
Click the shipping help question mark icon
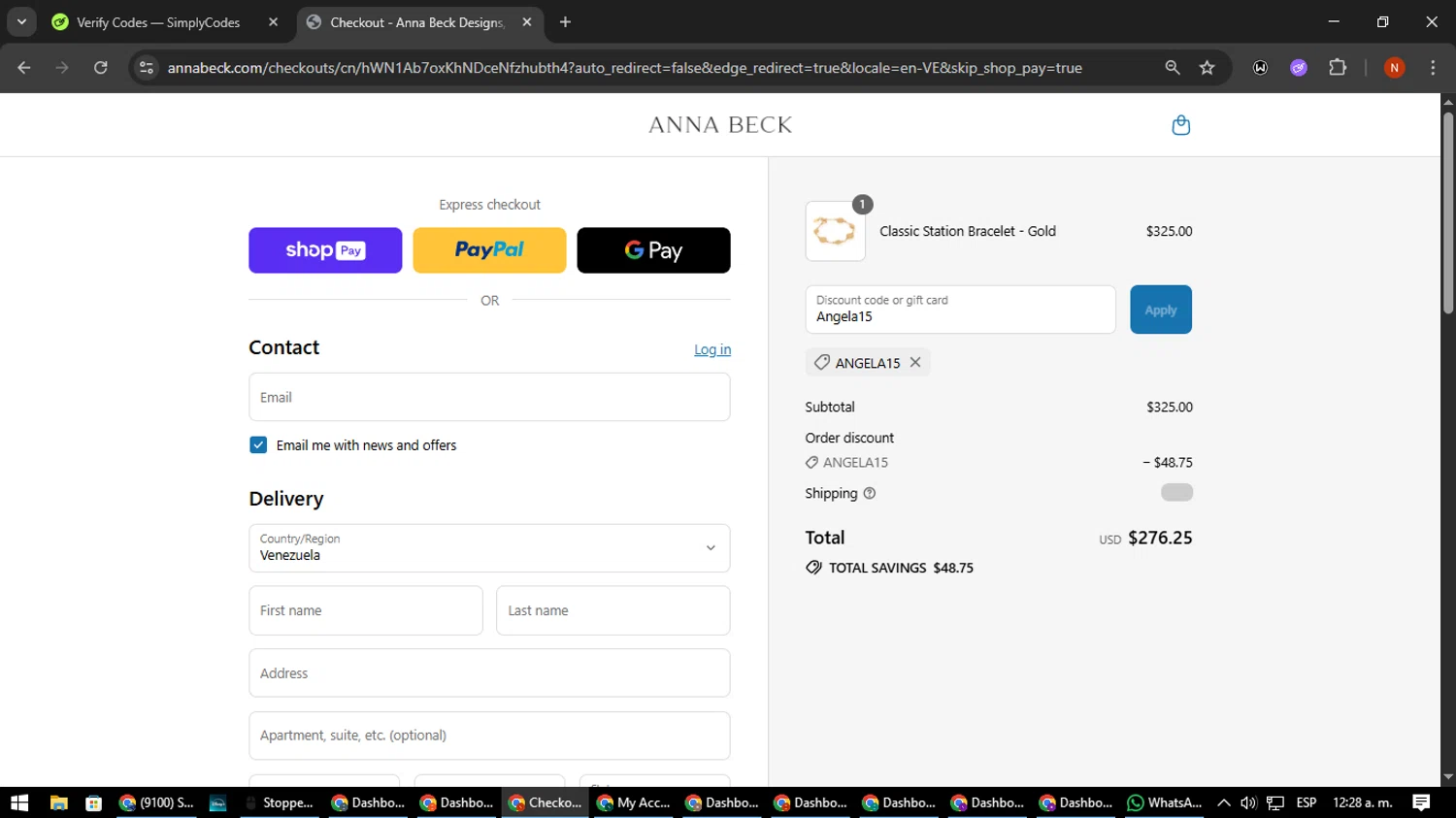click(x=870, y=493)
